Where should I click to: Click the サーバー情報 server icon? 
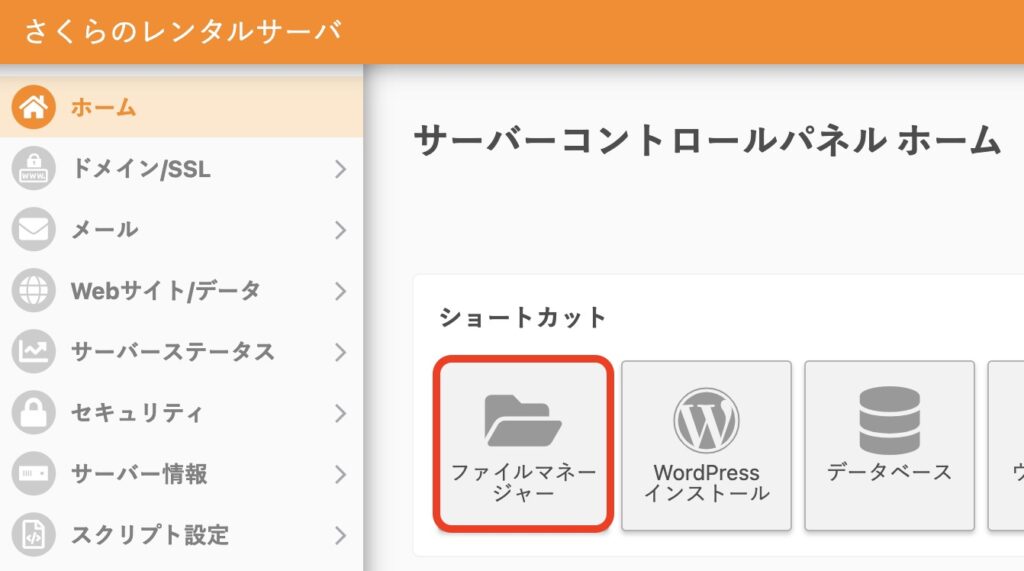coord(33,473)
